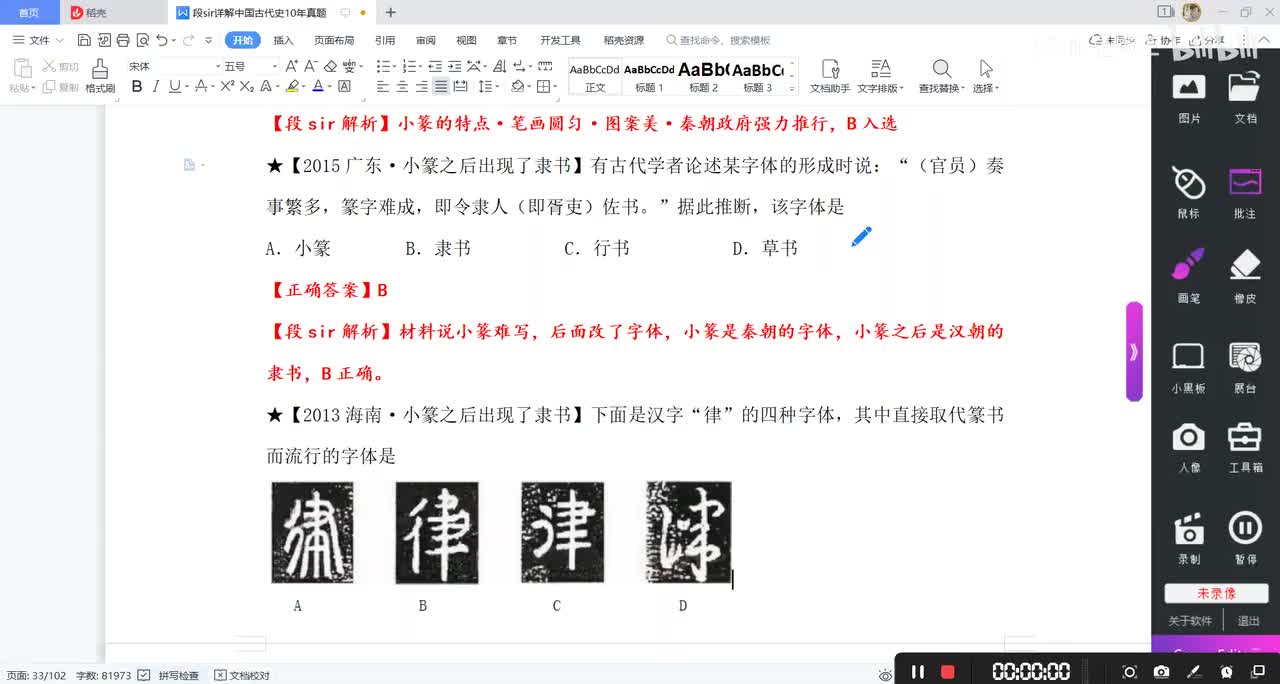Click the red stop button in recorder bar
The width and height of the screenshot is (1280, 684).
(x=948, y=672)
